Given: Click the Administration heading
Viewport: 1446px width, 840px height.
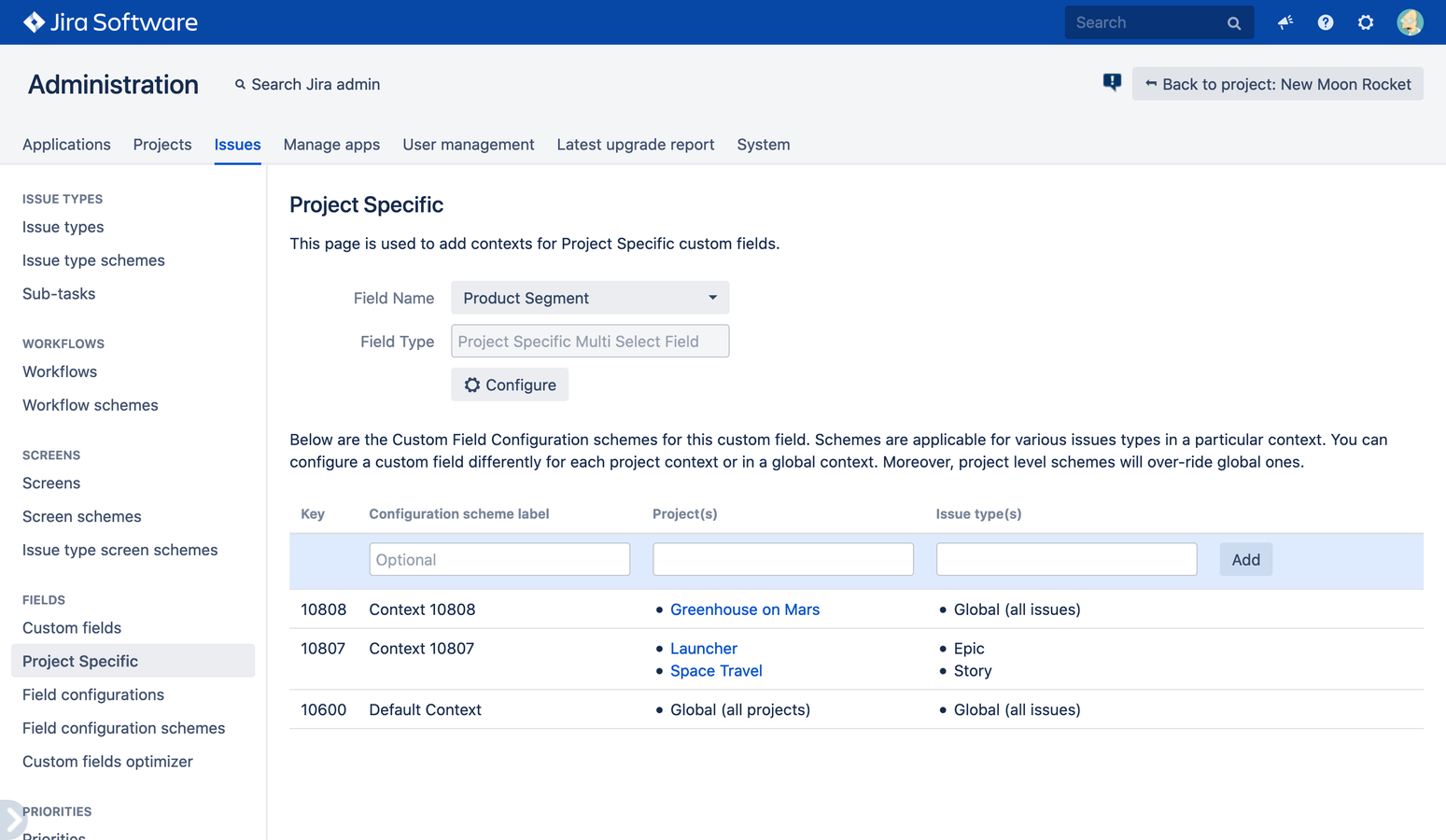Looking at the screenshot, I should coord(113,84).
